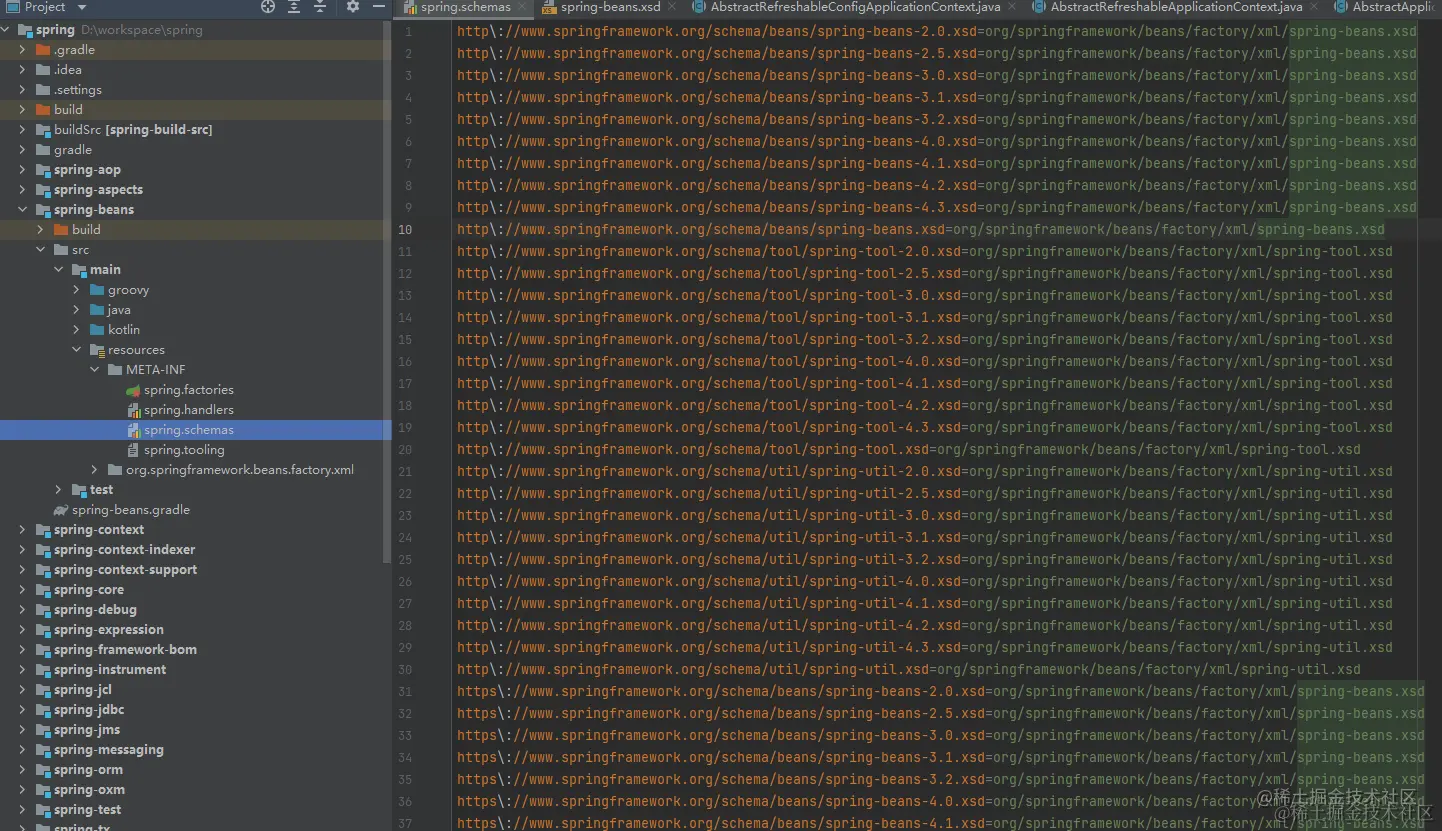Collapse the META-INF folder arrow
This screenshot has width=1442, height=831.
(x=94, y=370)
